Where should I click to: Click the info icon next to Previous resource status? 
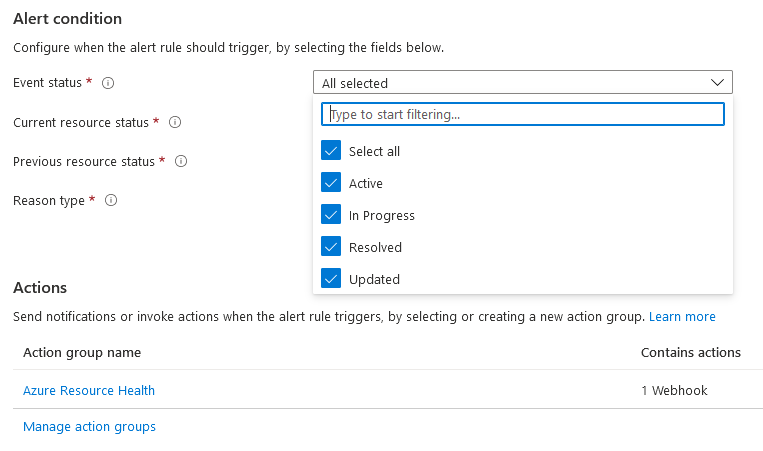[x=181, y=161]
